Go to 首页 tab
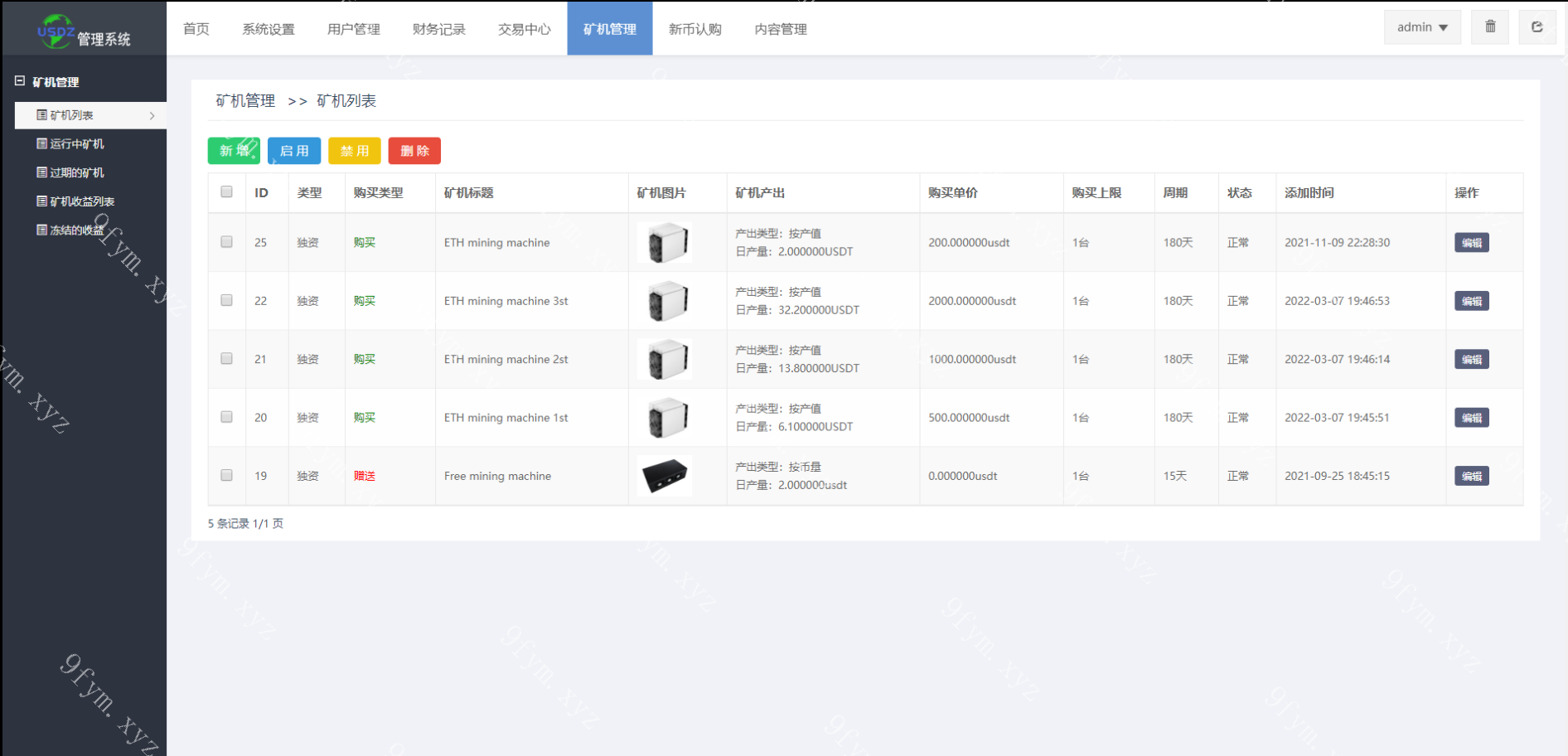Image resolution: width=1568 pixels, height=756 pixels. click(196, 29)
